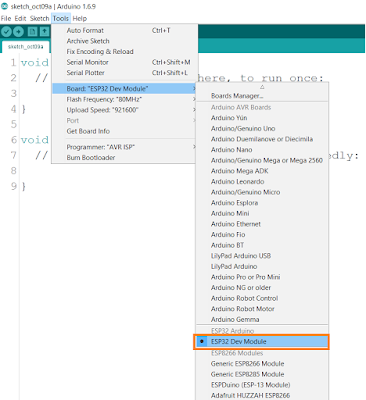Image resolution: width=366 pixels, height=400 pixels.
Task: Select Arduino Pro or Pro Mini
Action: pos(262,277)
